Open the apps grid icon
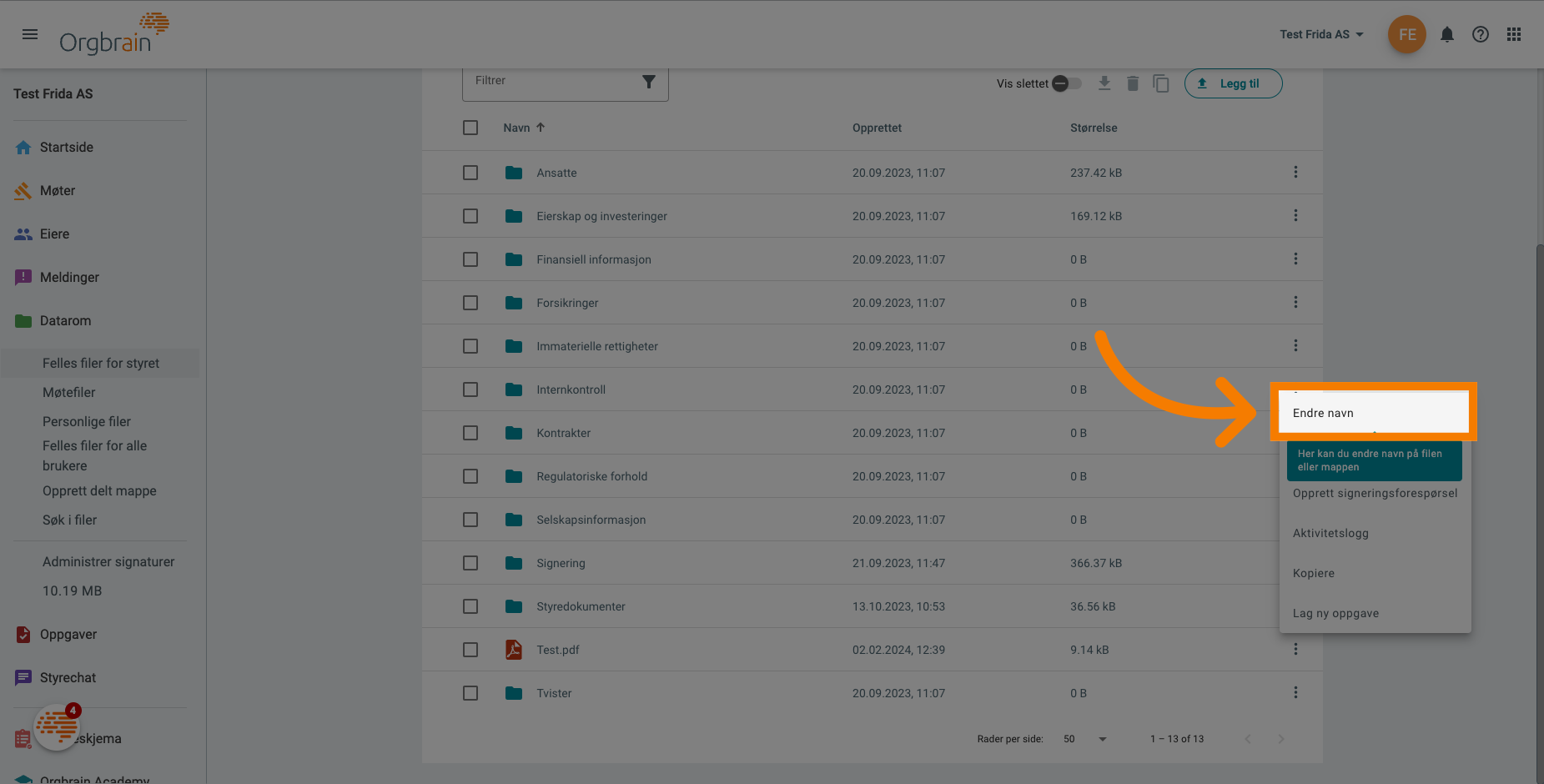1544x784 pixels. click(x=1514, y=34)
